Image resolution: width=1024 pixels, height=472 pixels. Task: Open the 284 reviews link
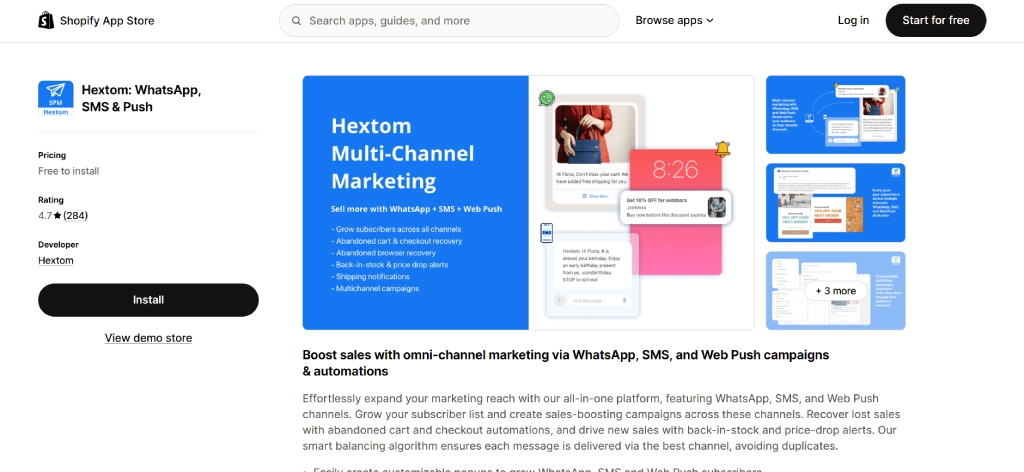pos(76,215)
